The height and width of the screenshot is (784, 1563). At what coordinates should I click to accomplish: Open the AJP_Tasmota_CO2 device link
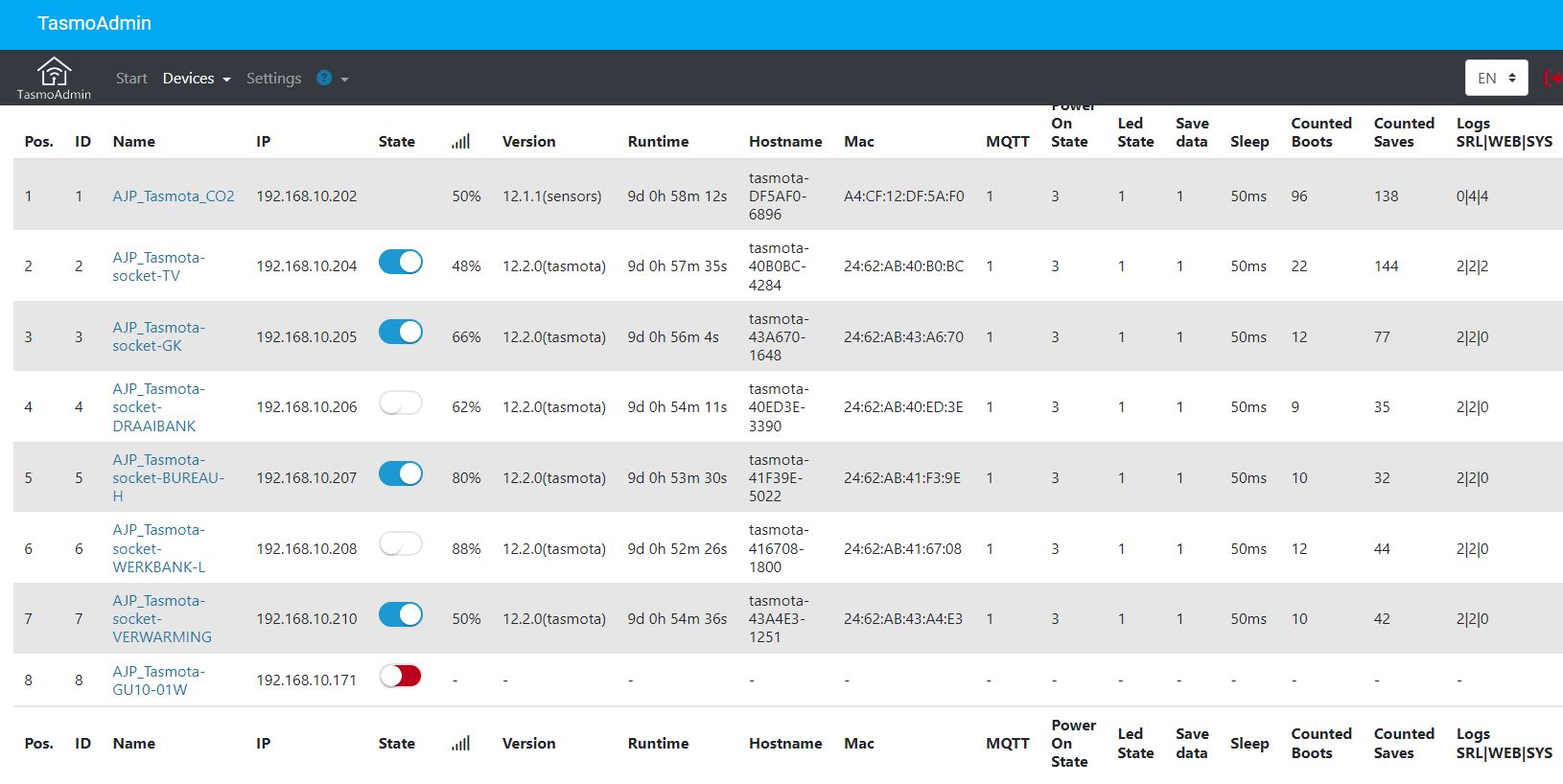coord(174,196)
